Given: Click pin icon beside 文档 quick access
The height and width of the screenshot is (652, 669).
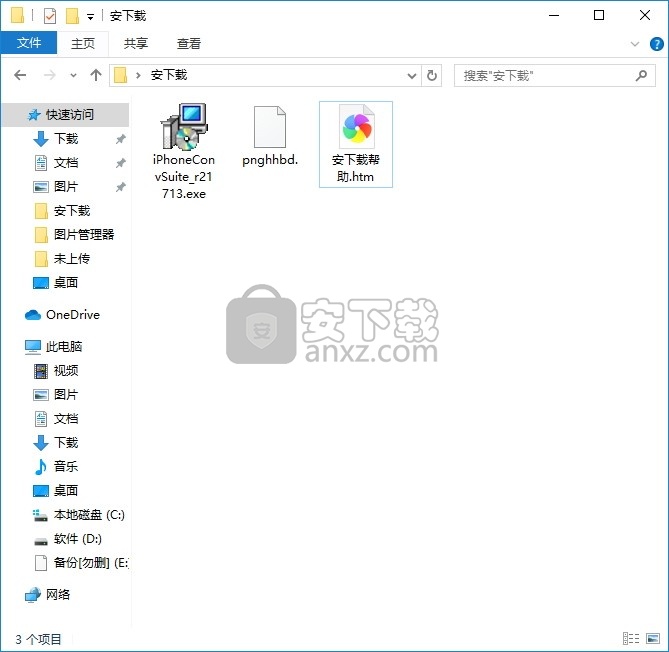Looking at the screenshot, I should click(121, 163).
